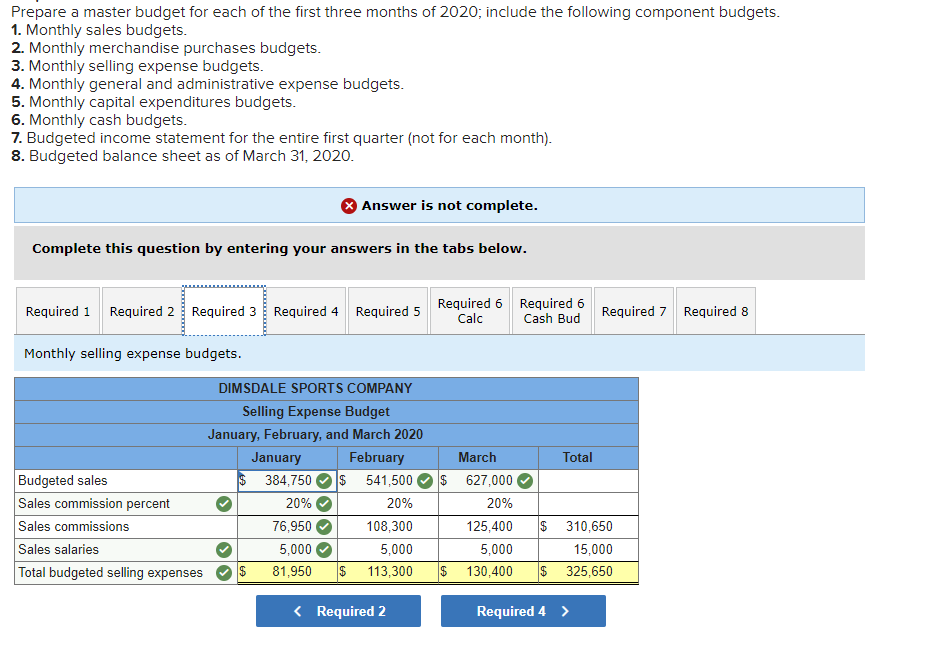
Task: Switch to the Required 5 tab
Action: [388, 311]
